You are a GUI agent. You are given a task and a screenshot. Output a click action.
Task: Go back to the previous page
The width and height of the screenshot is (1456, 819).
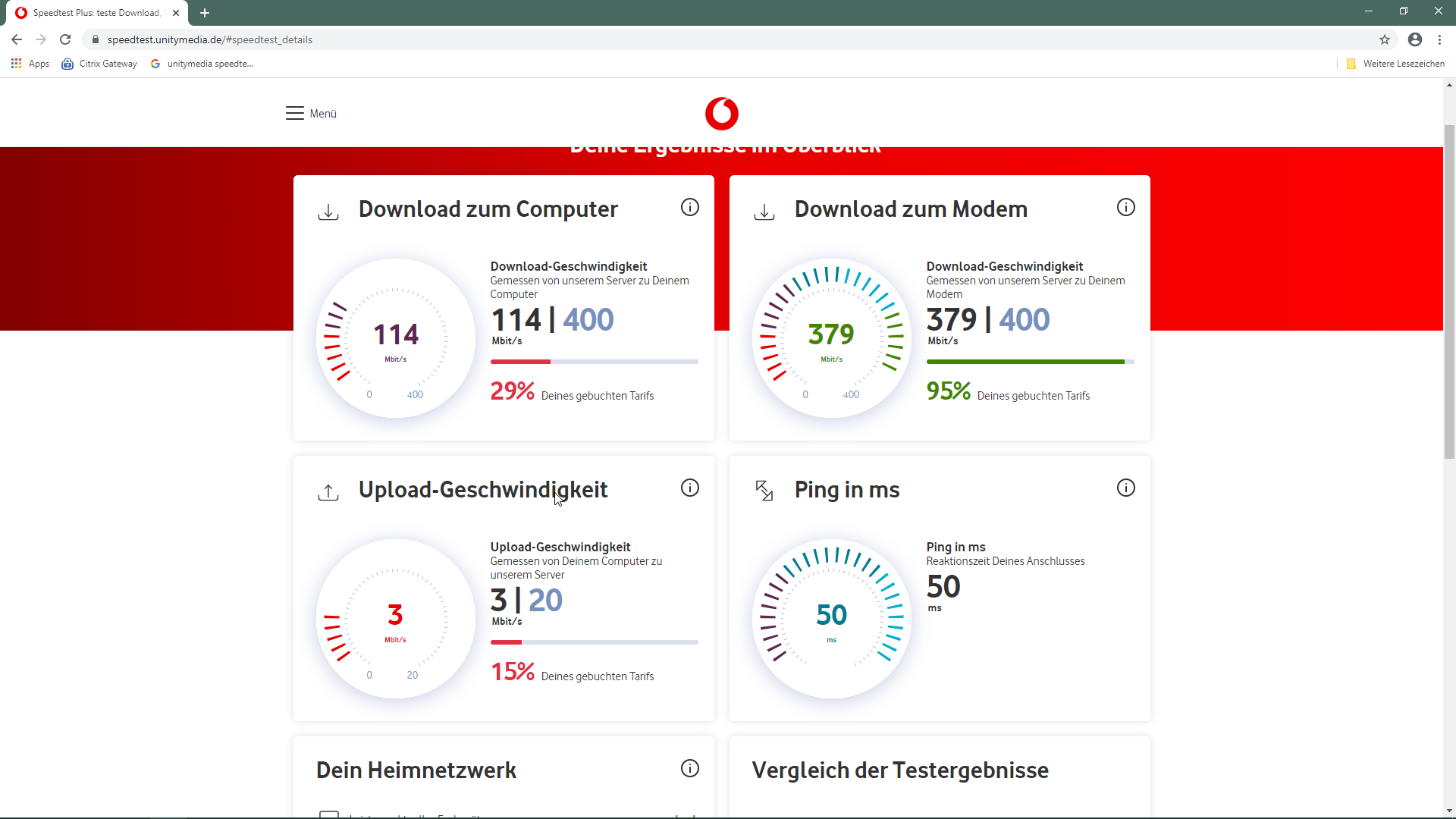click(x=17, y=39)
